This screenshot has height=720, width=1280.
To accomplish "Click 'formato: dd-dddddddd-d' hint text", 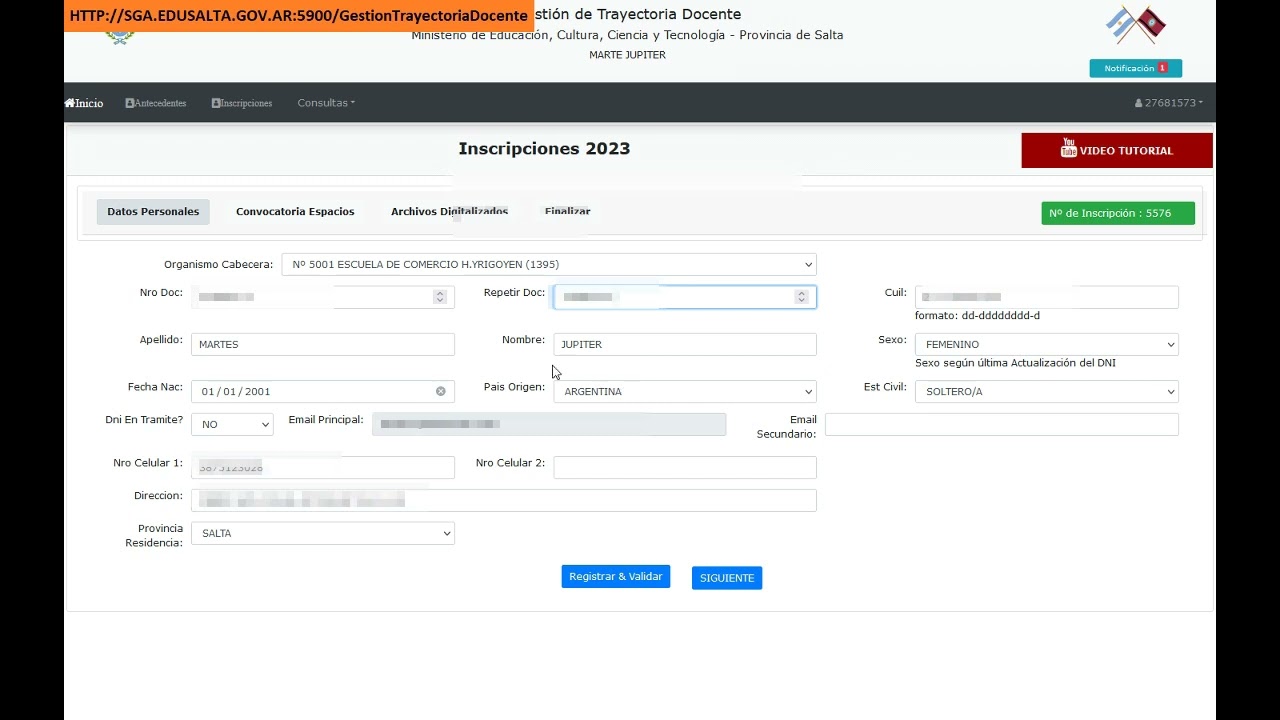I will coord(978,316).
